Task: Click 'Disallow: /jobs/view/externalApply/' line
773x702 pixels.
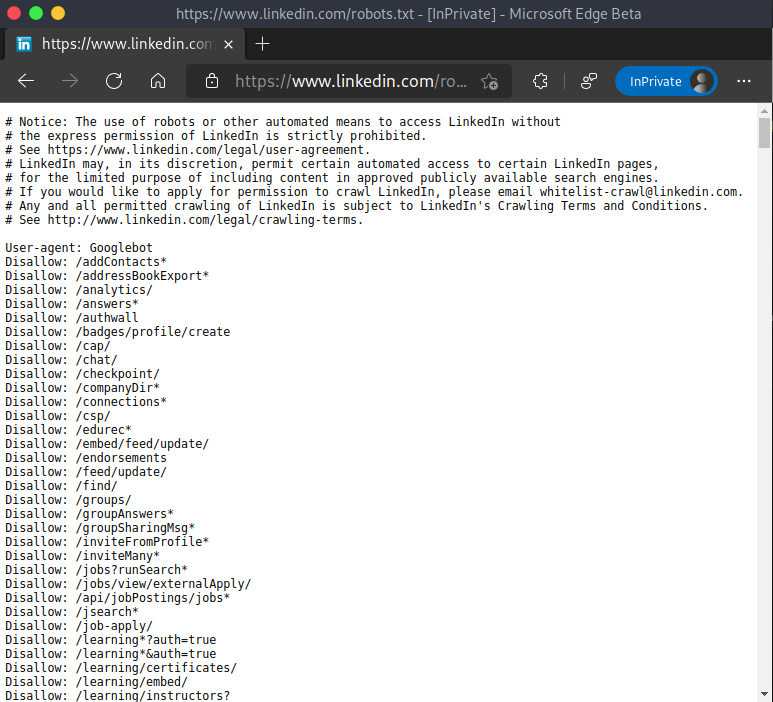Action: point(128,584)
